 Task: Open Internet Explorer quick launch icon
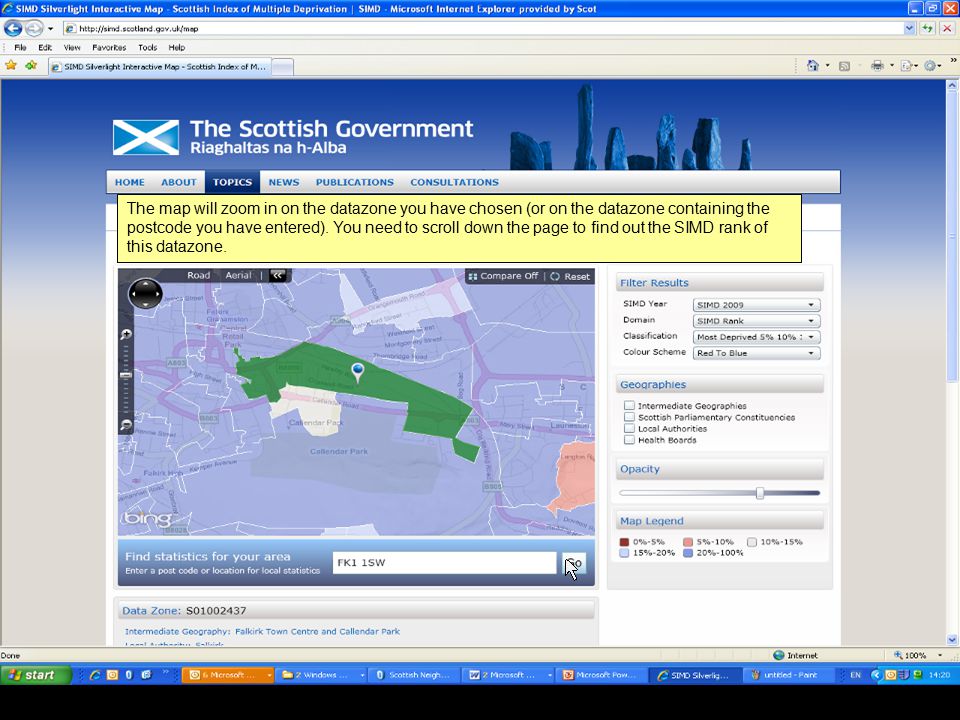95,675
